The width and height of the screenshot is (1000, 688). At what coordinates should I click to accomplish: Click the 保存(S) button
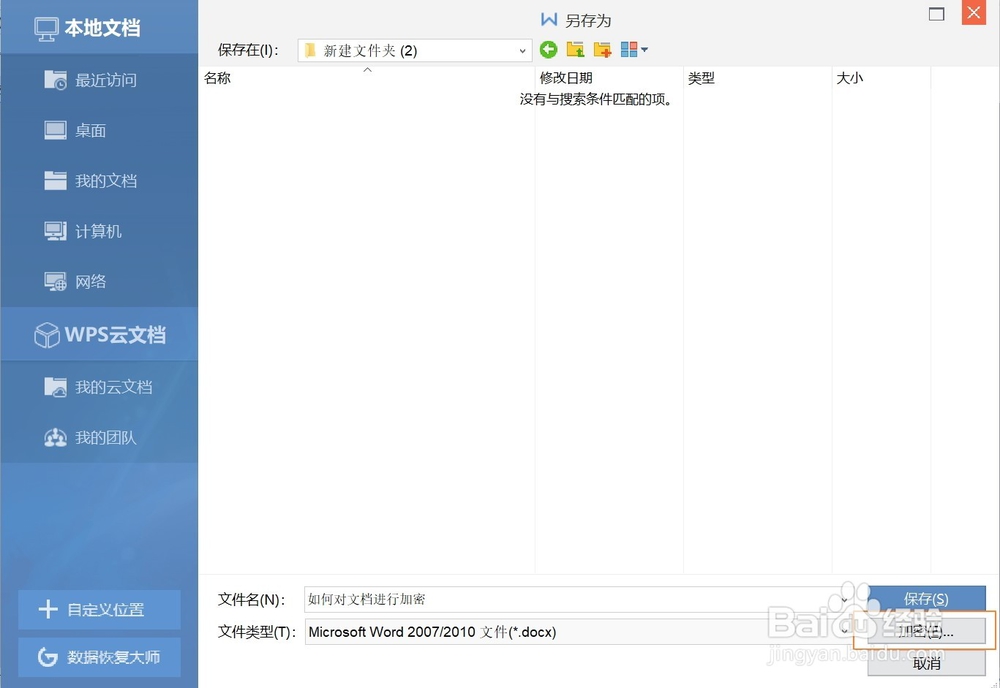pos(926,599)
